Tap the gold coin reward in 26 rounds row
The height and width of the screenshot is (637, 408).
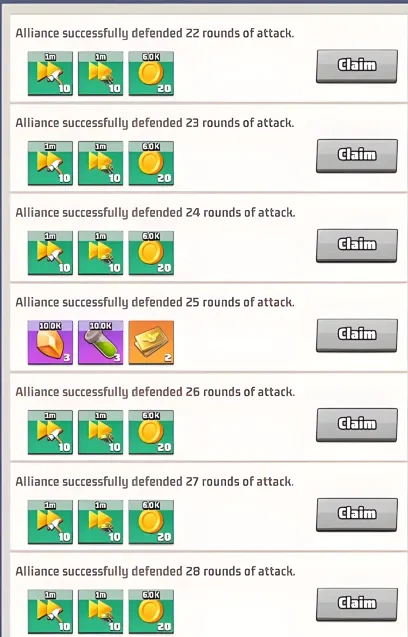pyautogui.click(x=151, y=432)
